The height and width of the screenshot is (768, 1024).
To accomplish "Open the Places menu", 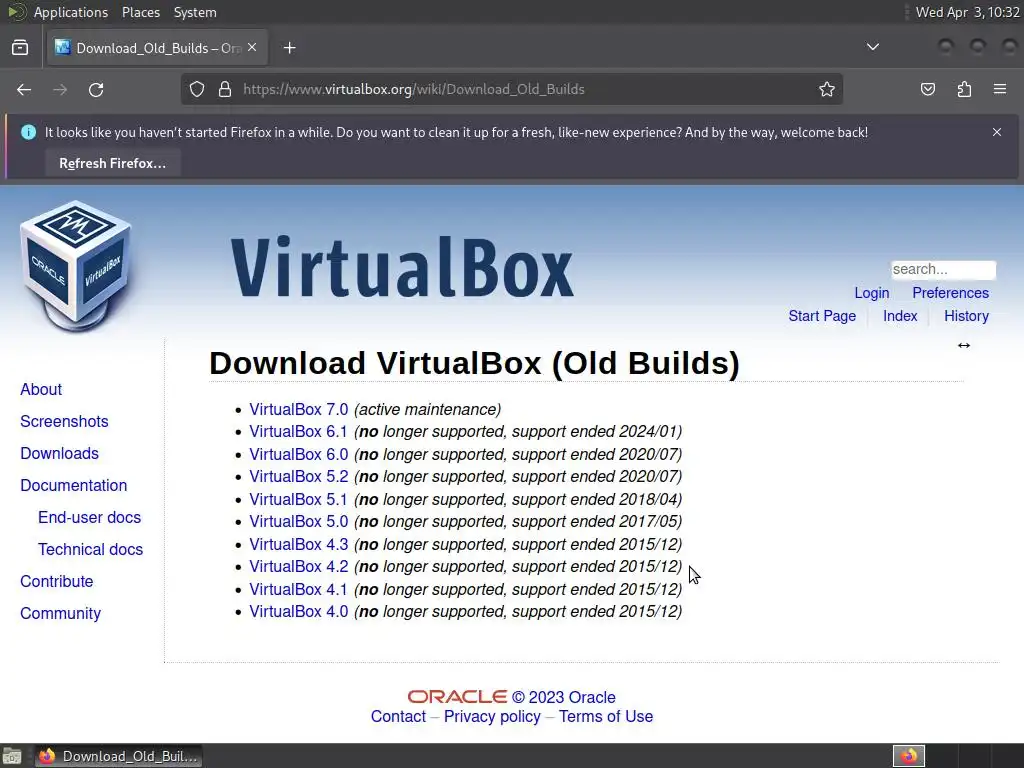I will 140,12.
